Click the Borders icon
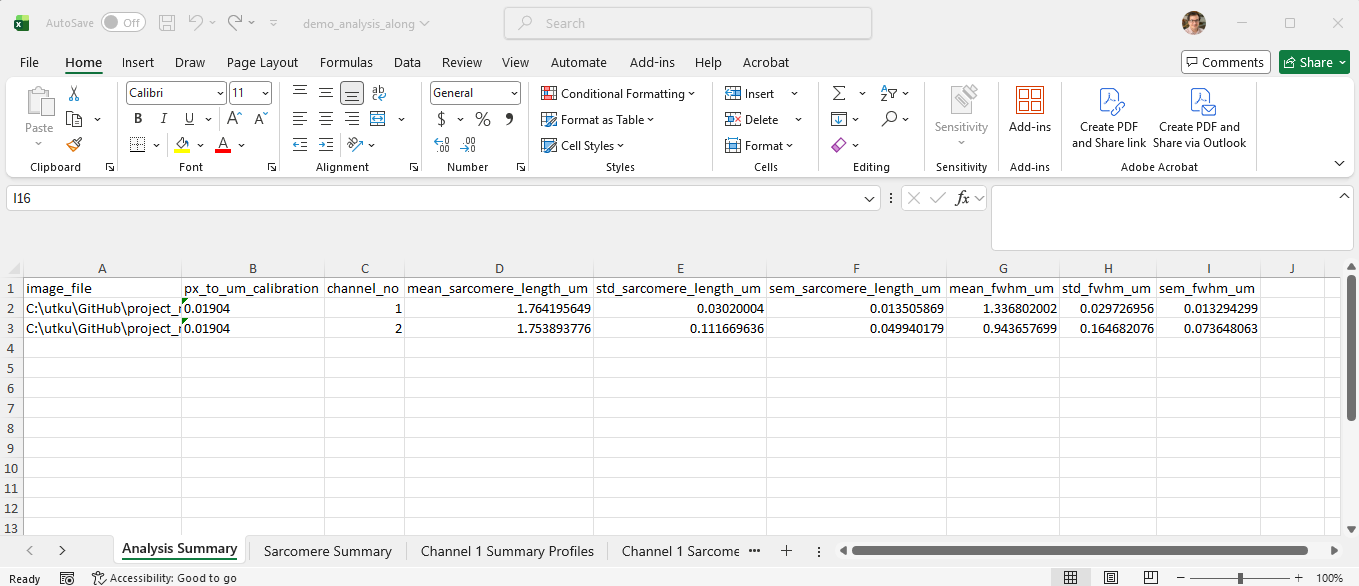Screen dimensions: 1359x586 coord(138,145)
